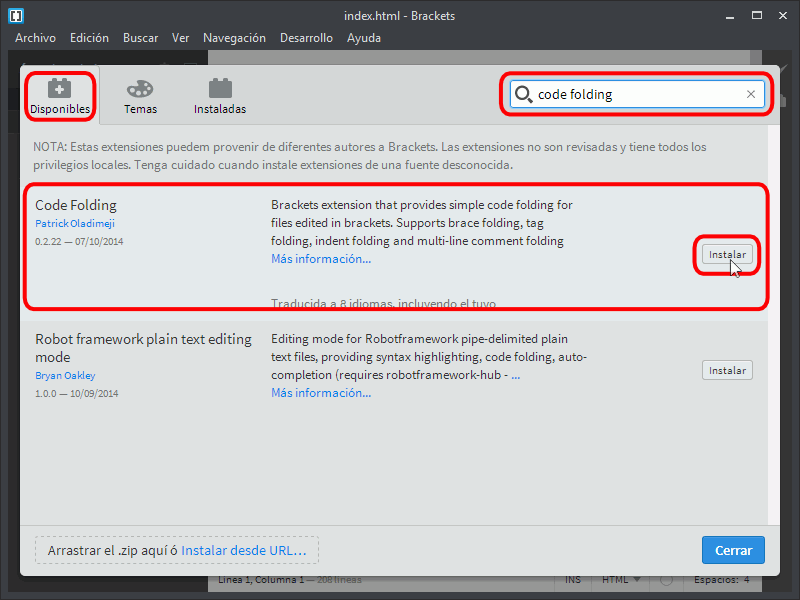Open the Edición menu

(89, 38)
